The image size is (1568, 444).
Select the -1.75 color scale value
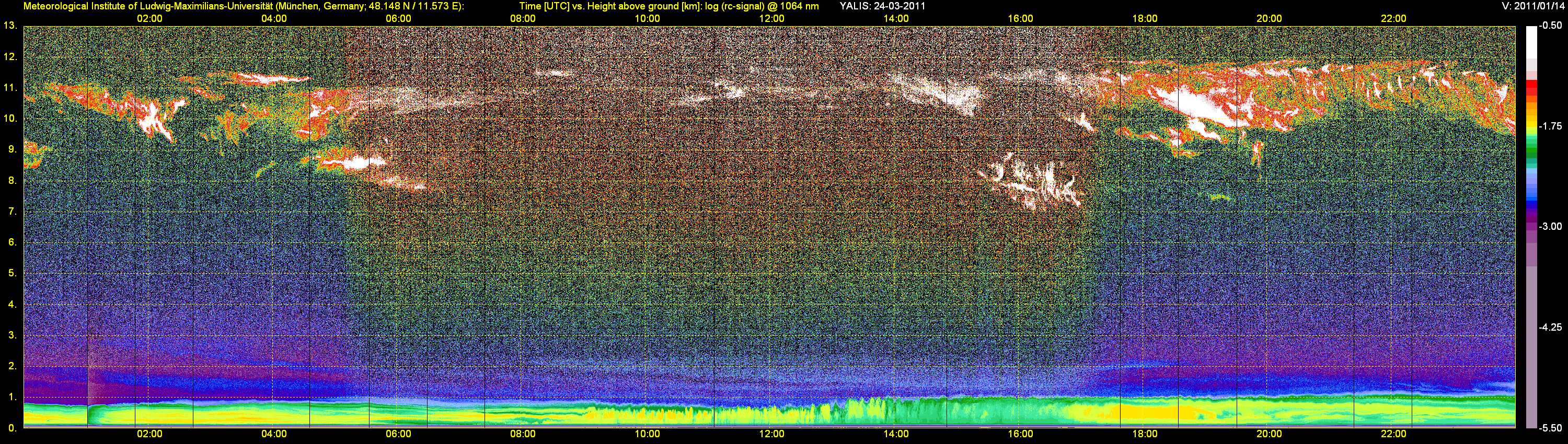pyautogui.click(x=1550, y=126)
